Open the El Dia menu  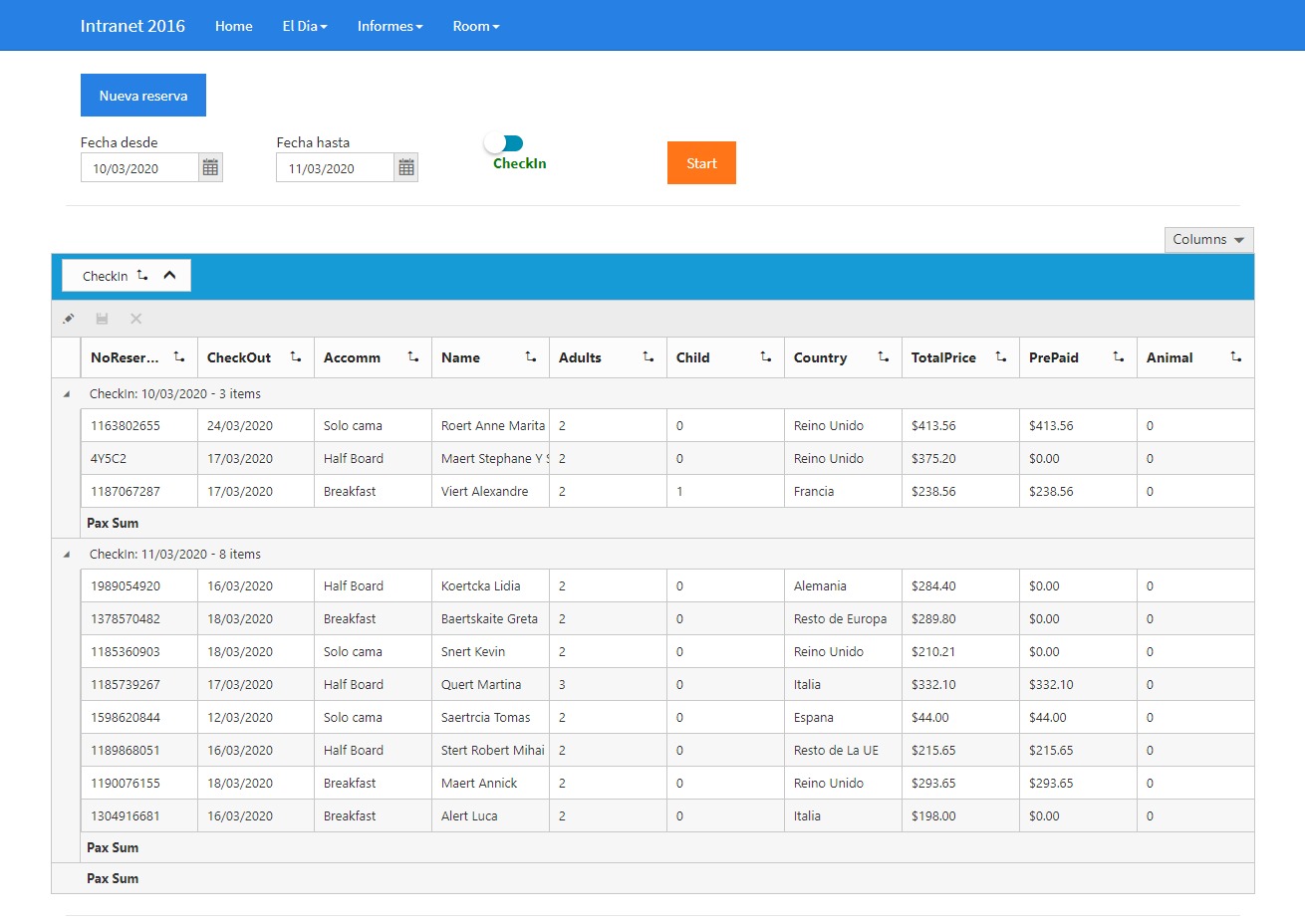[304, 26]
